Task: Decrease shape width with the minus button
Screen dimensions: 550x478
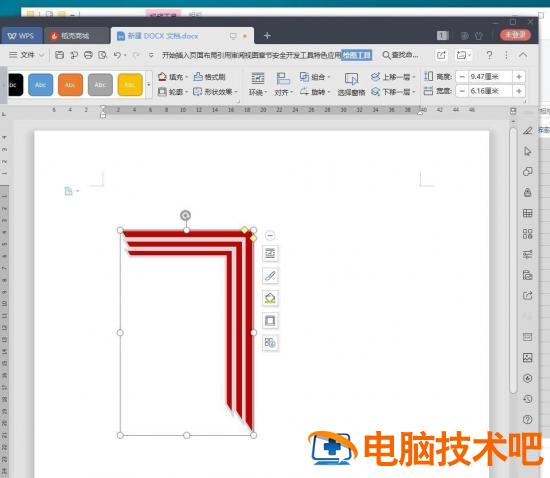Action: pyautogui.click(x=462, y=91)
